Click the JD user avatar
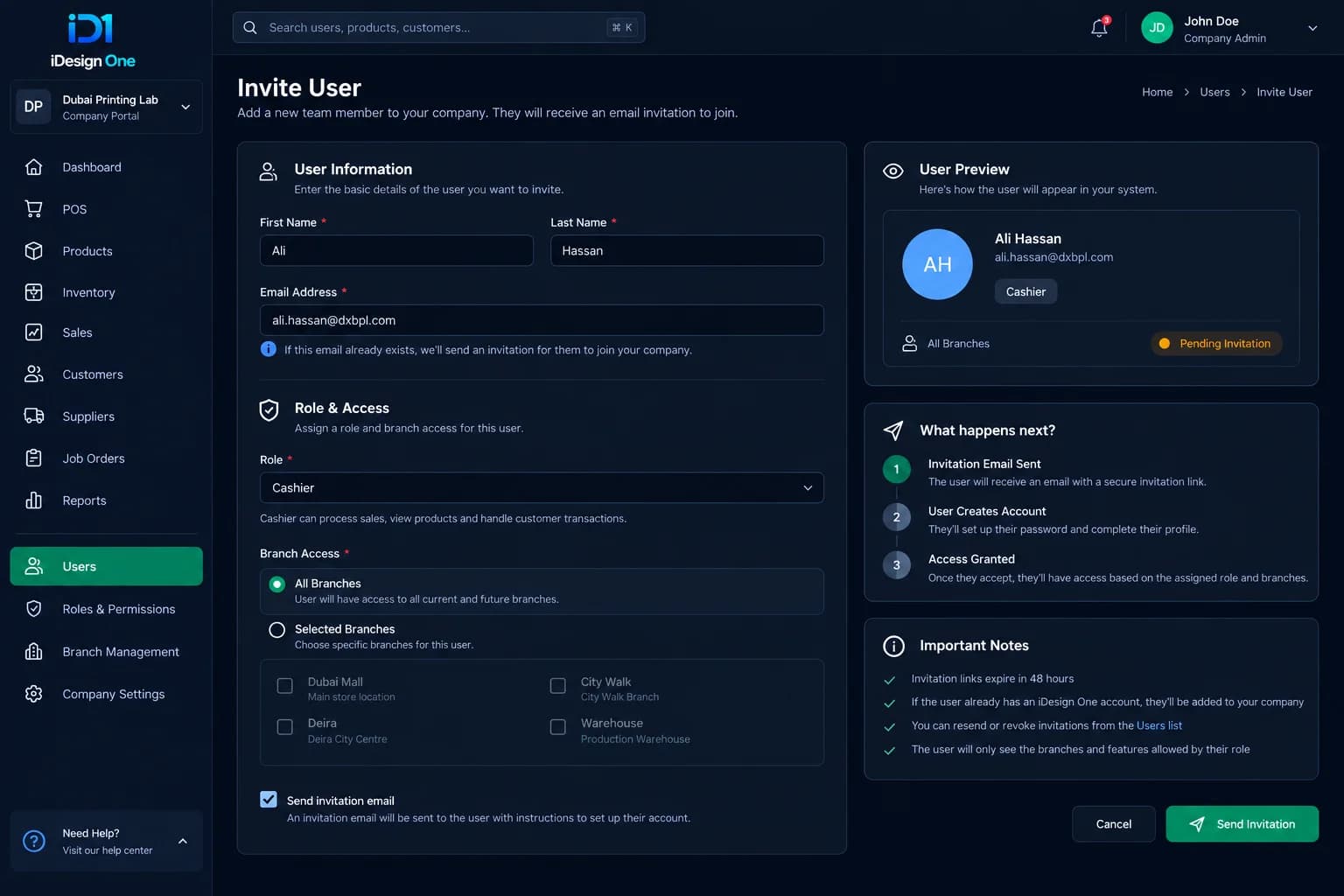The image size is (1344, 896). [x=1157, y=28]
